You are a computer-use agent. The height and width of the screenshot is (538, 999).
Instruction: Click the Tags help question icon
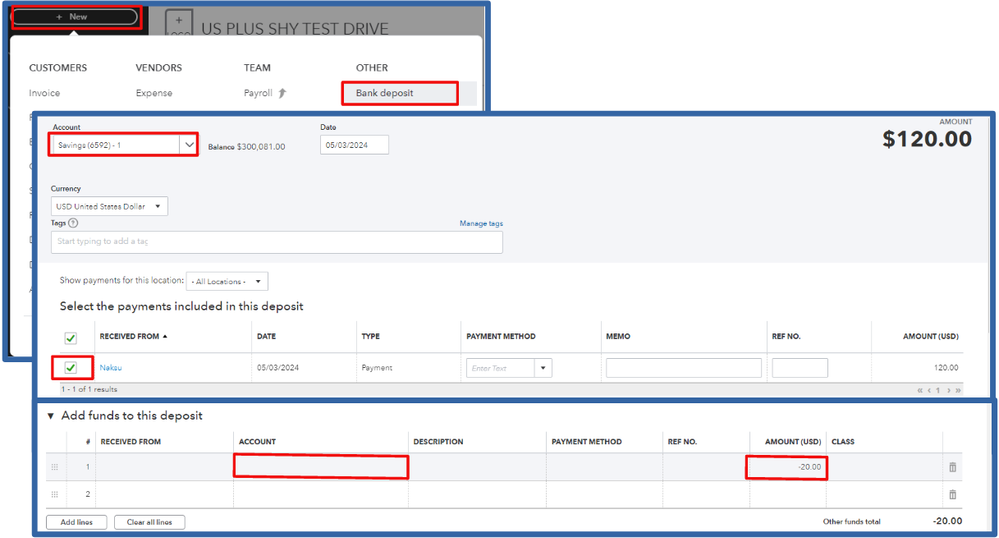pyautogui.click(x=73, y=223)
